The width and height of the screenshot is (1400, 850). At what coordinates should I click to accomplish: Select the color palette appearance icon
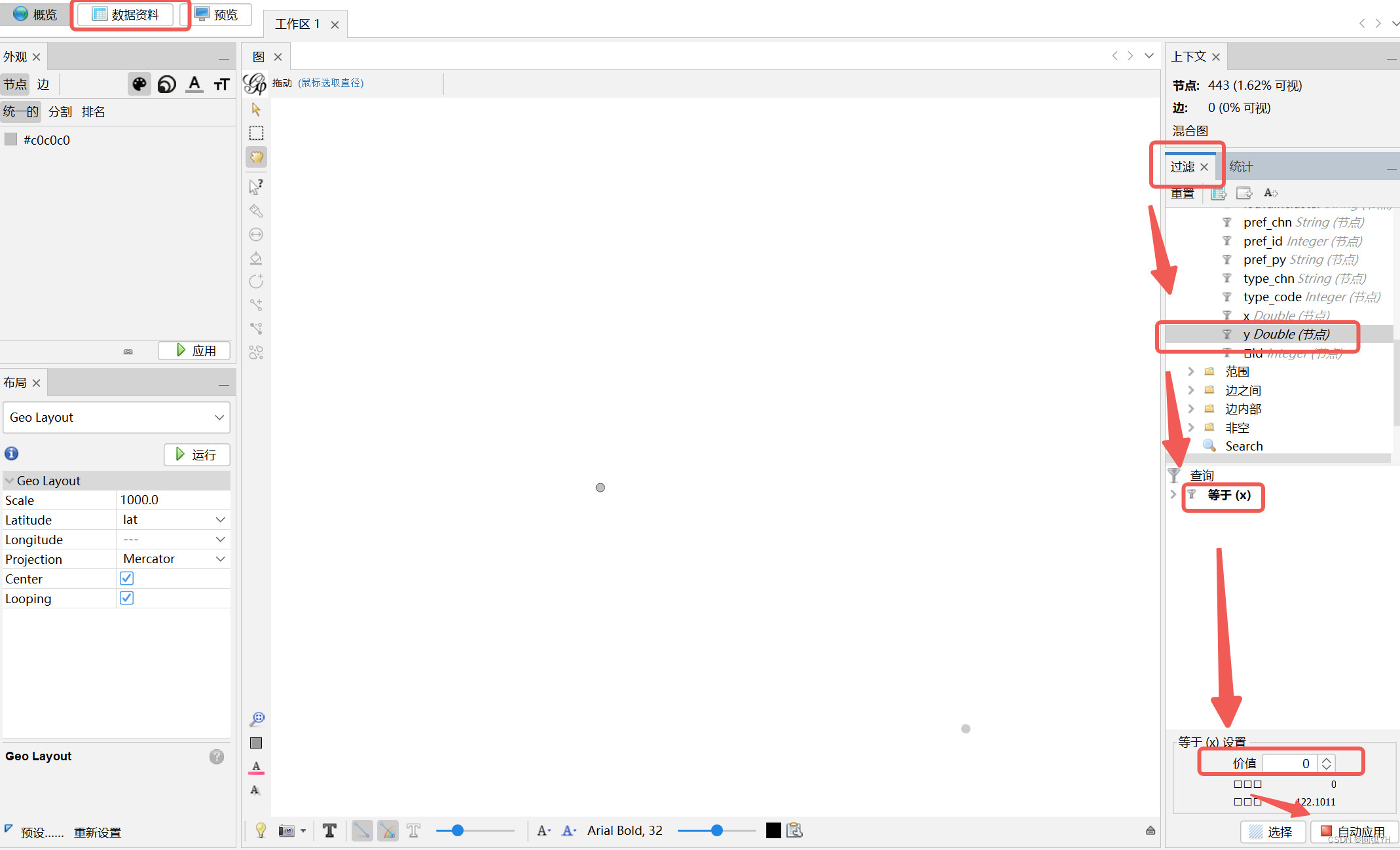coord(139,84)
